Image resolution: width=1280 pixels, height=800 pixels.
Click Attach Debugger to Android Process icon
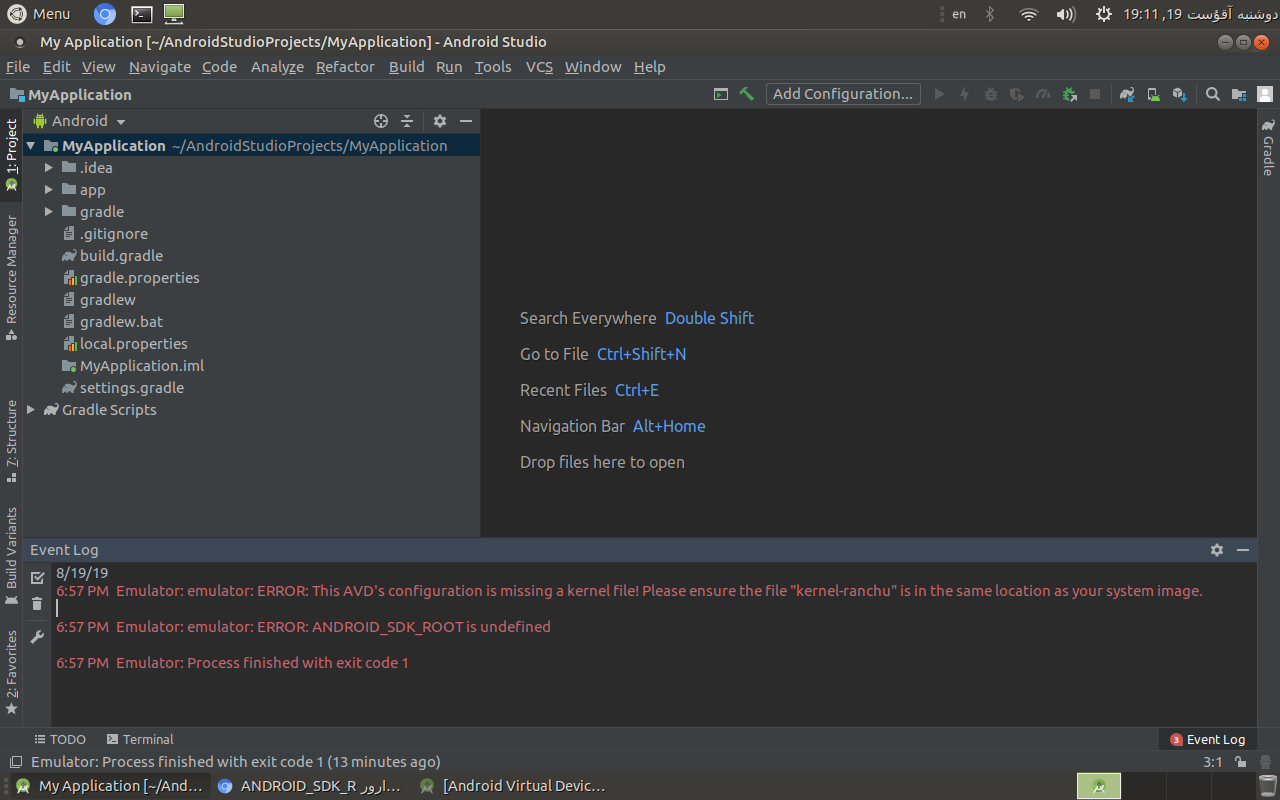(1069, 94)
